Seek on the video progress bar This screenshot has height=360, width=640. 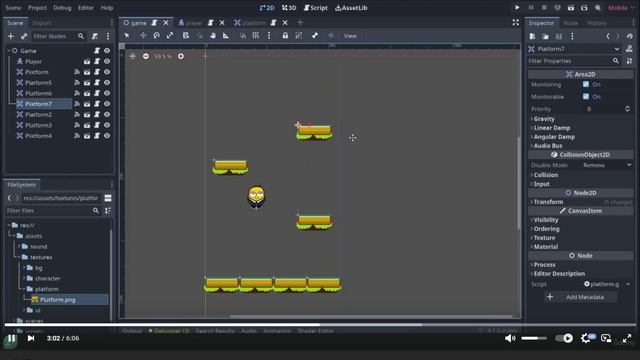coord(320,325)
